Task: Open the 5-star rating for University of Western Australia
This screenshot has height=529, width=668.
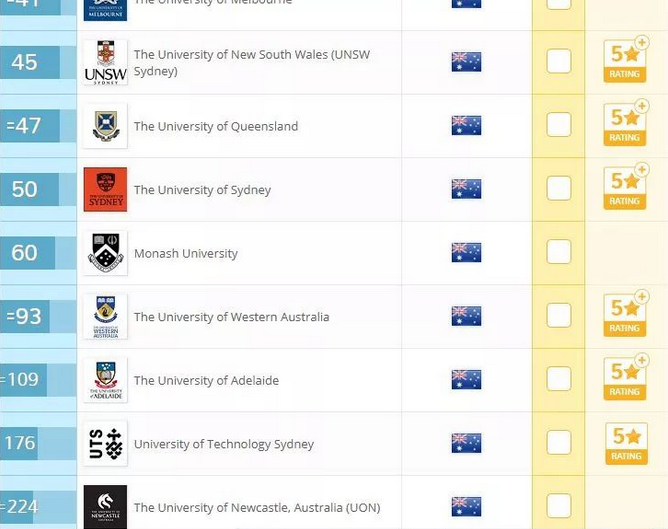Action: [626, 313]
